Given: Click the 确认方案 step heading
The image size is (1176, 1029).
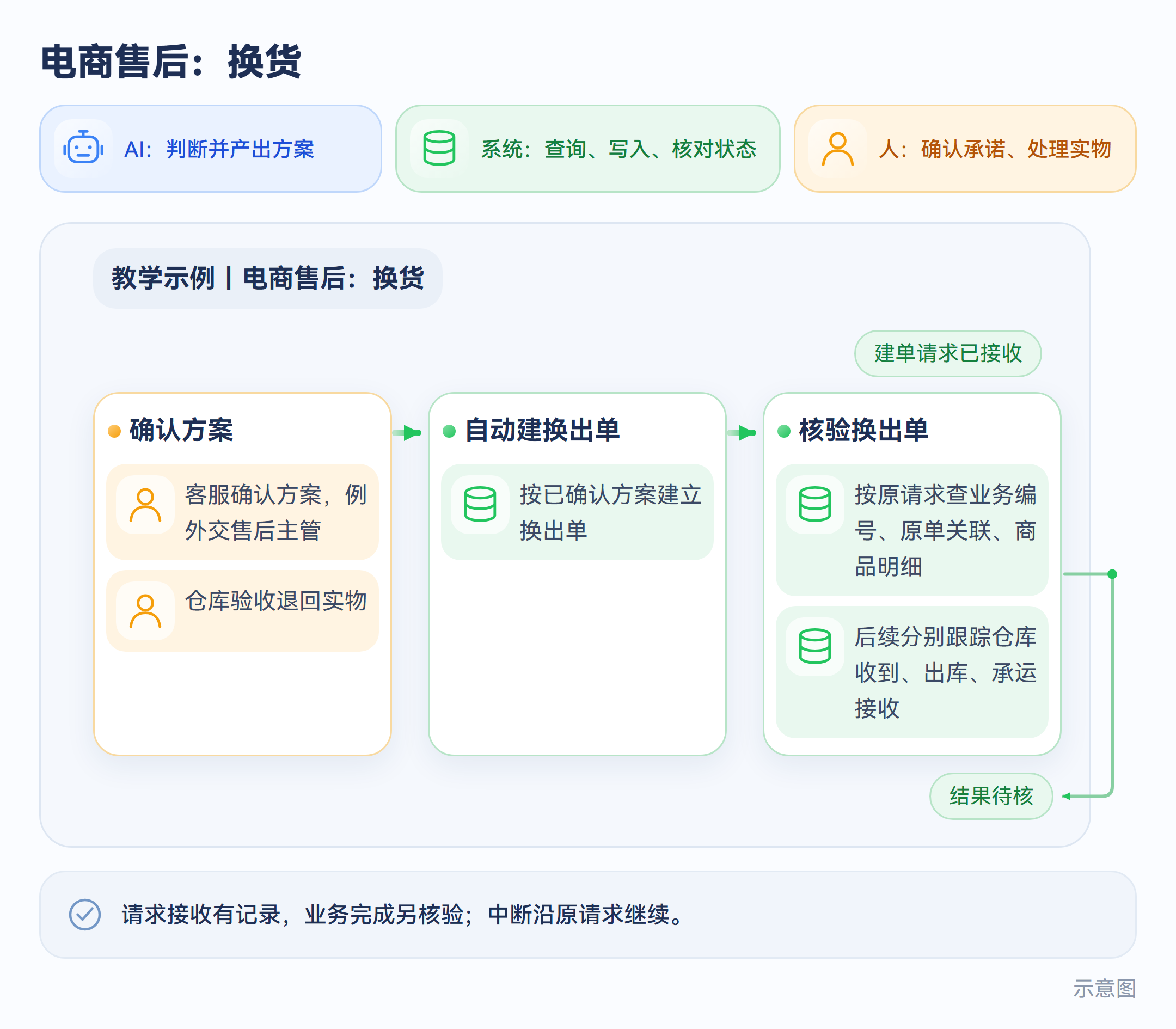Looking at the screenshot, I should (x=181, y=430).
